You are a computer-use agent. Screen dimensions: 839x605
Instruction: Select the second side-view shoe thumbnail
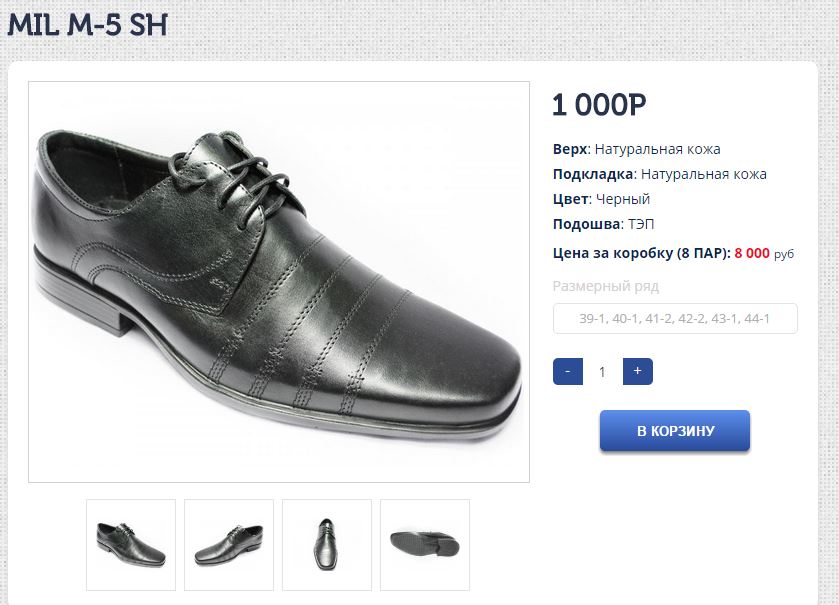click(x=229, y=545)
